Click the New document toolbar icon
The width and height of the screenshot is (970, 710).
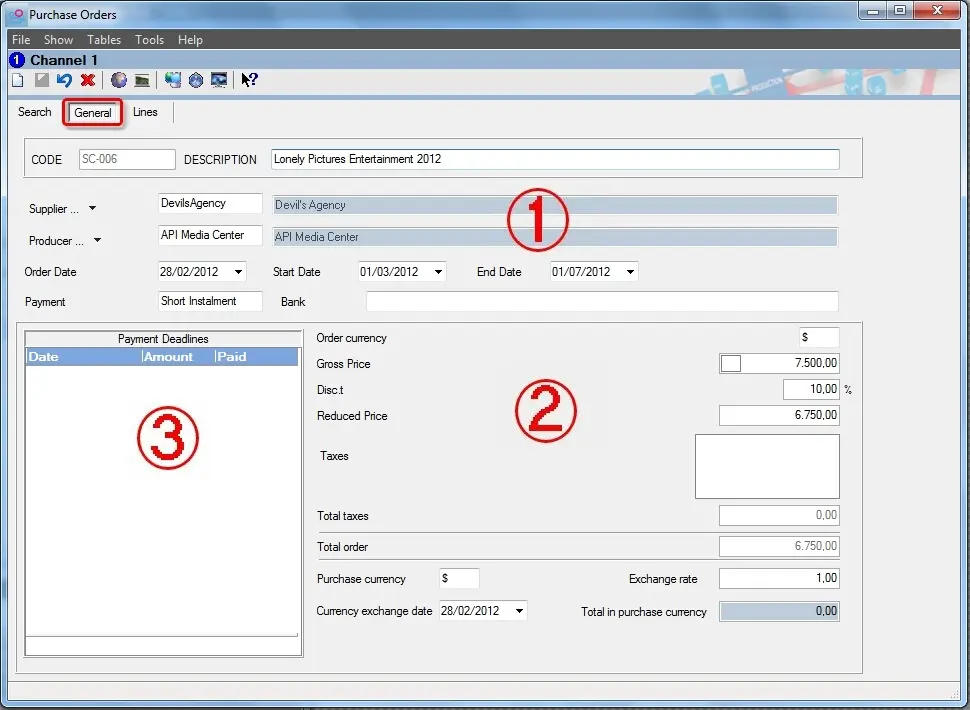(x=17, y=81)
